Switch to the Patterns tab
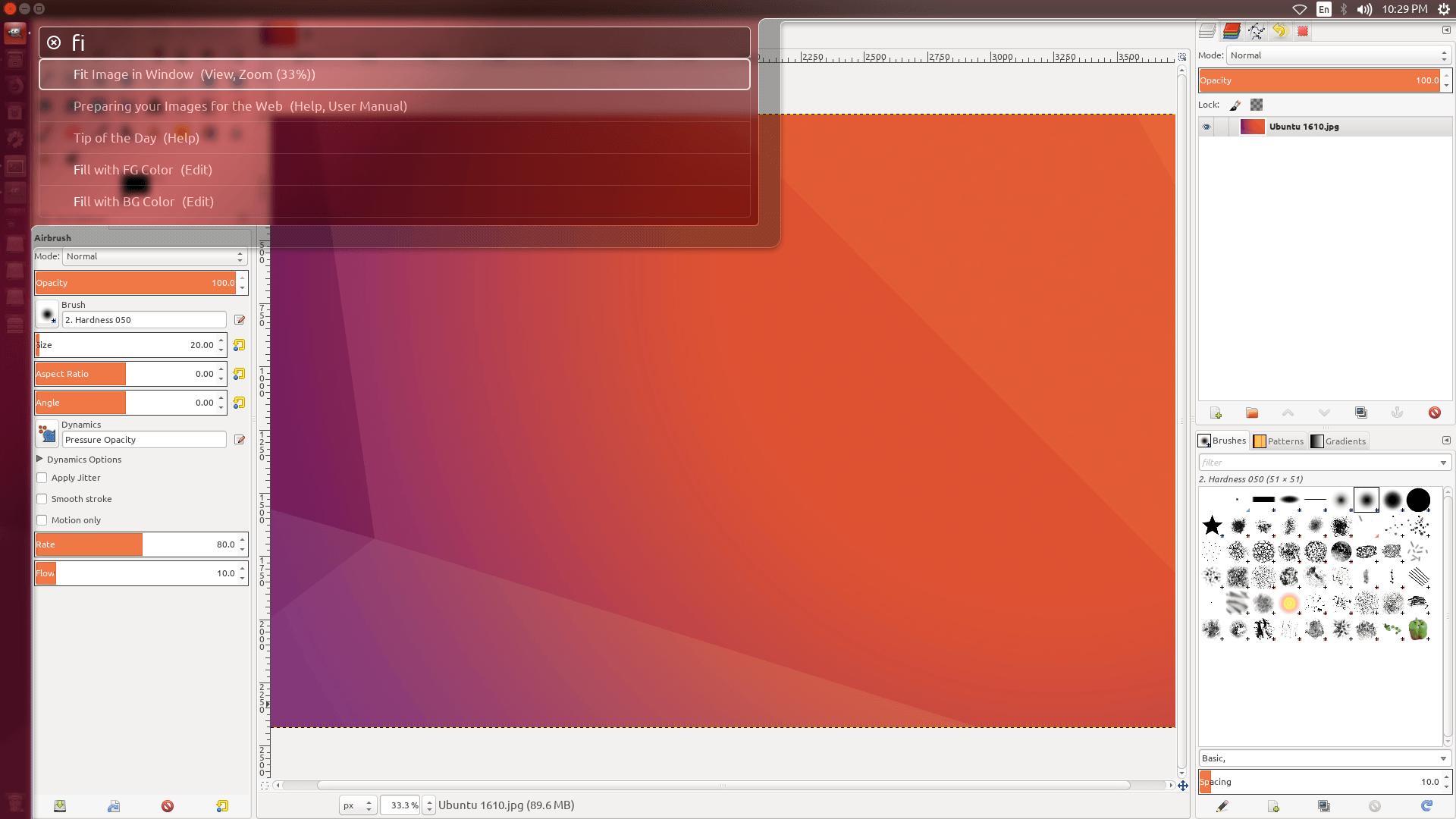 [1279, 441]
